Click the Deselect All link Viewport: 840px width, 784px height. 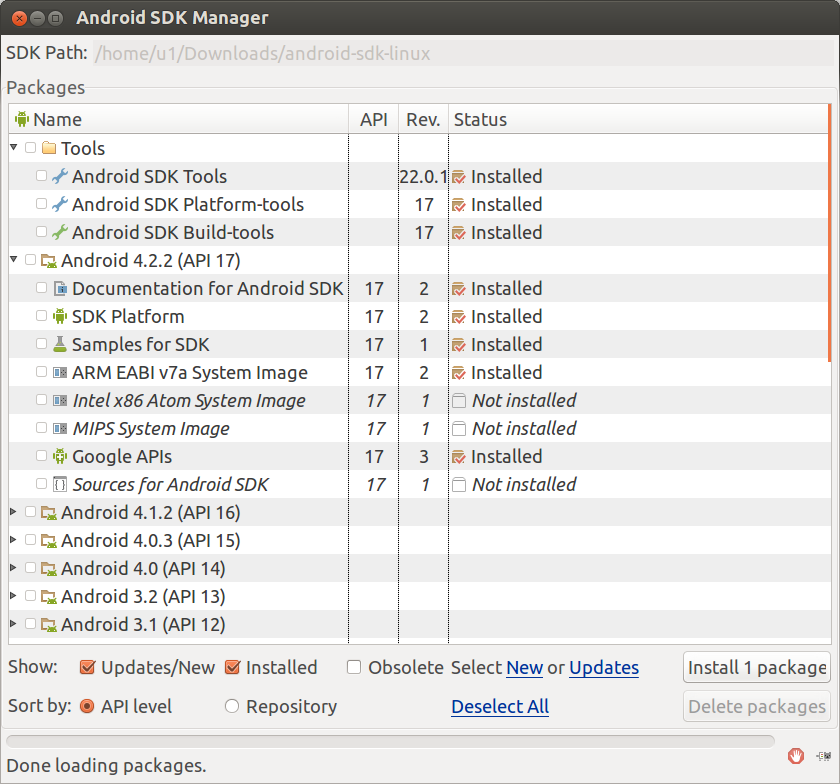coord(500,706)
